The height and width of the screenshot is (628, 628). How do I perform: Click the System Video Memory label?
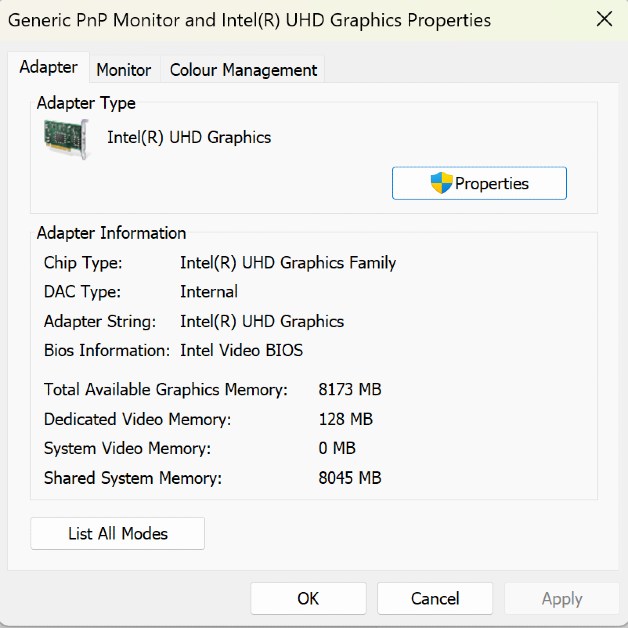(x=128, y=448)
